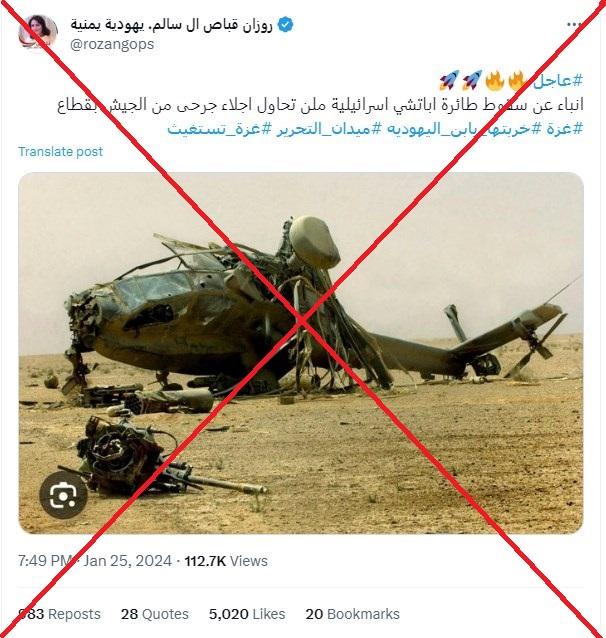Open the three-dots more options menu

coord(573,25)
